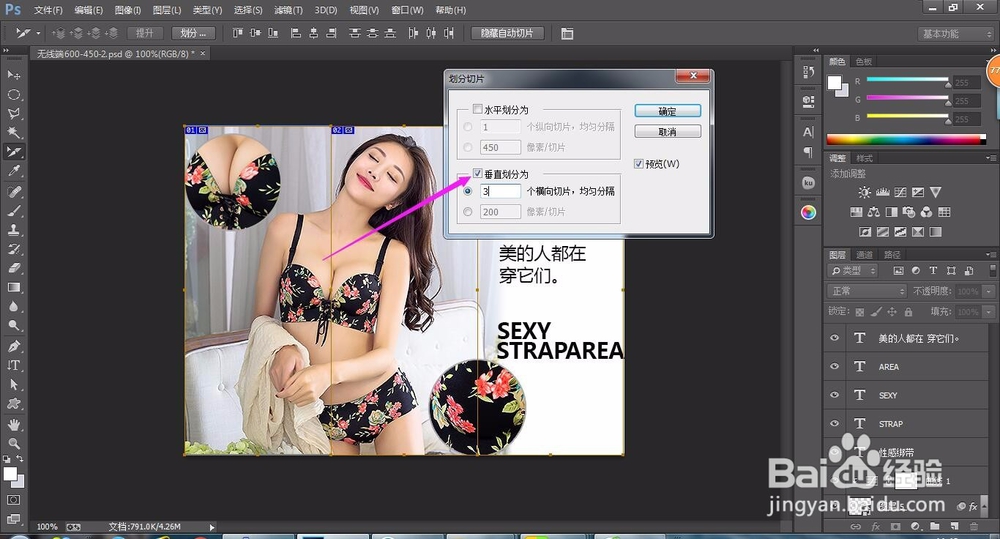Click the Brightness/Contrast adjustment icon
The image size is (1000, 539).
864,192
